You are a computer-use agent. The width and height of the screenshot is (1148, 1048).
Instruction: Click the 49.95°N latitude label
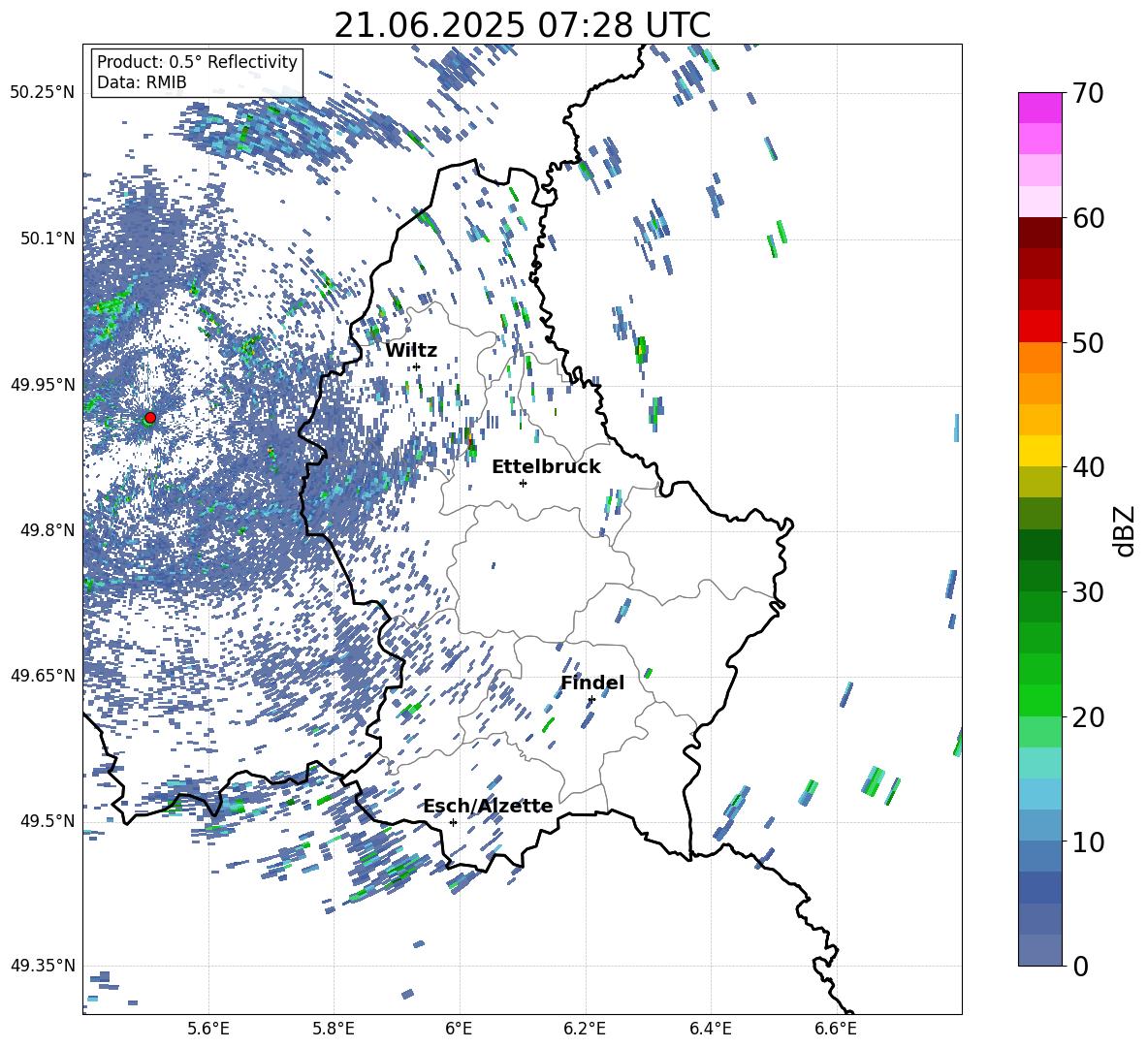(x=43, y=385)
